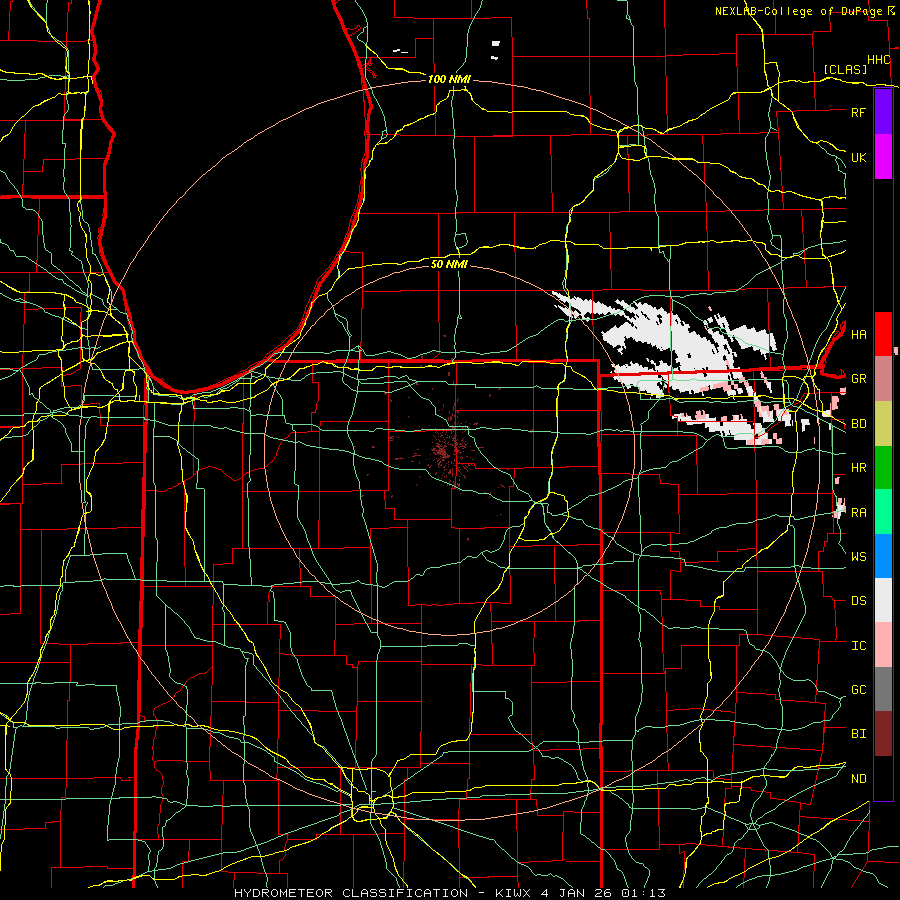Screen dimensions: 900x900
Task: Click the UK legend label
Action: tap(858, 157)
